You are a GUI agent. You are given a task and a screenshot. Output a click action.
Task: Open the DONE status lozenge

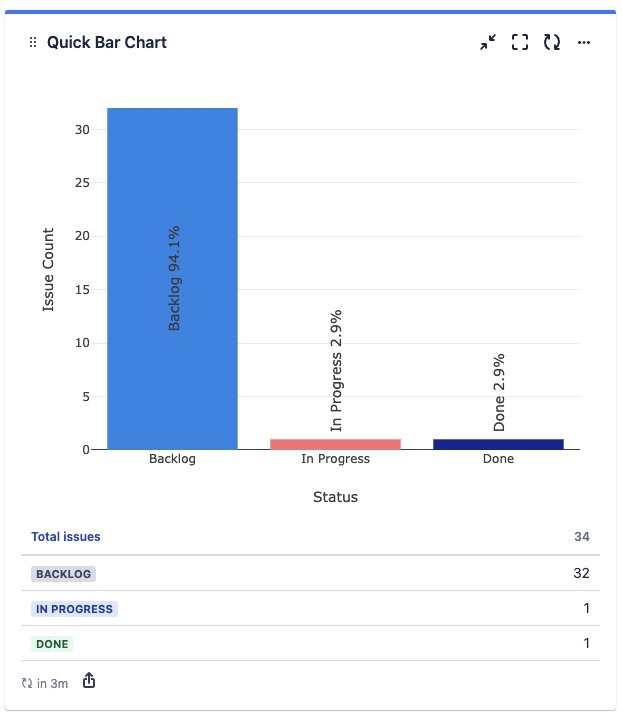tap(52, 644)
